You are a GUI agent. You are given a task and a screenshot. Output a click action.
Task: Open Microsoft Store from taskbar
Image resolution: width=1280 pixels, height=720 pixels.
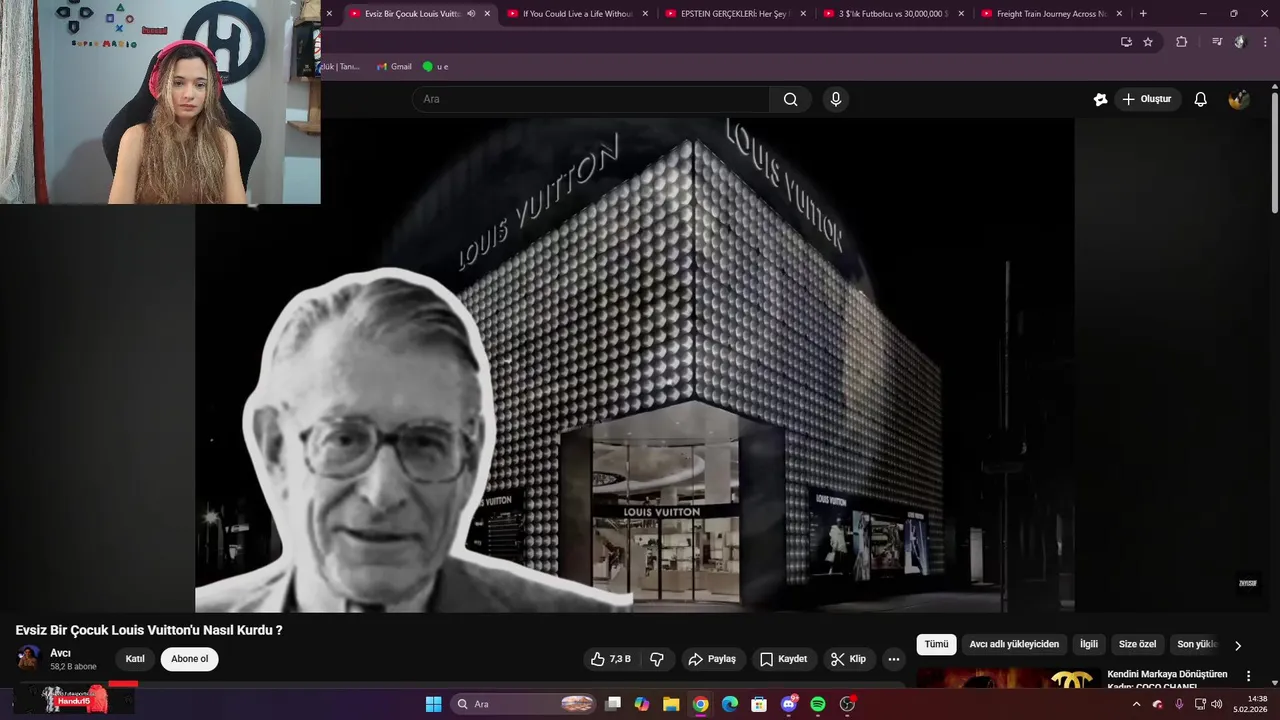tap(759, 704)
